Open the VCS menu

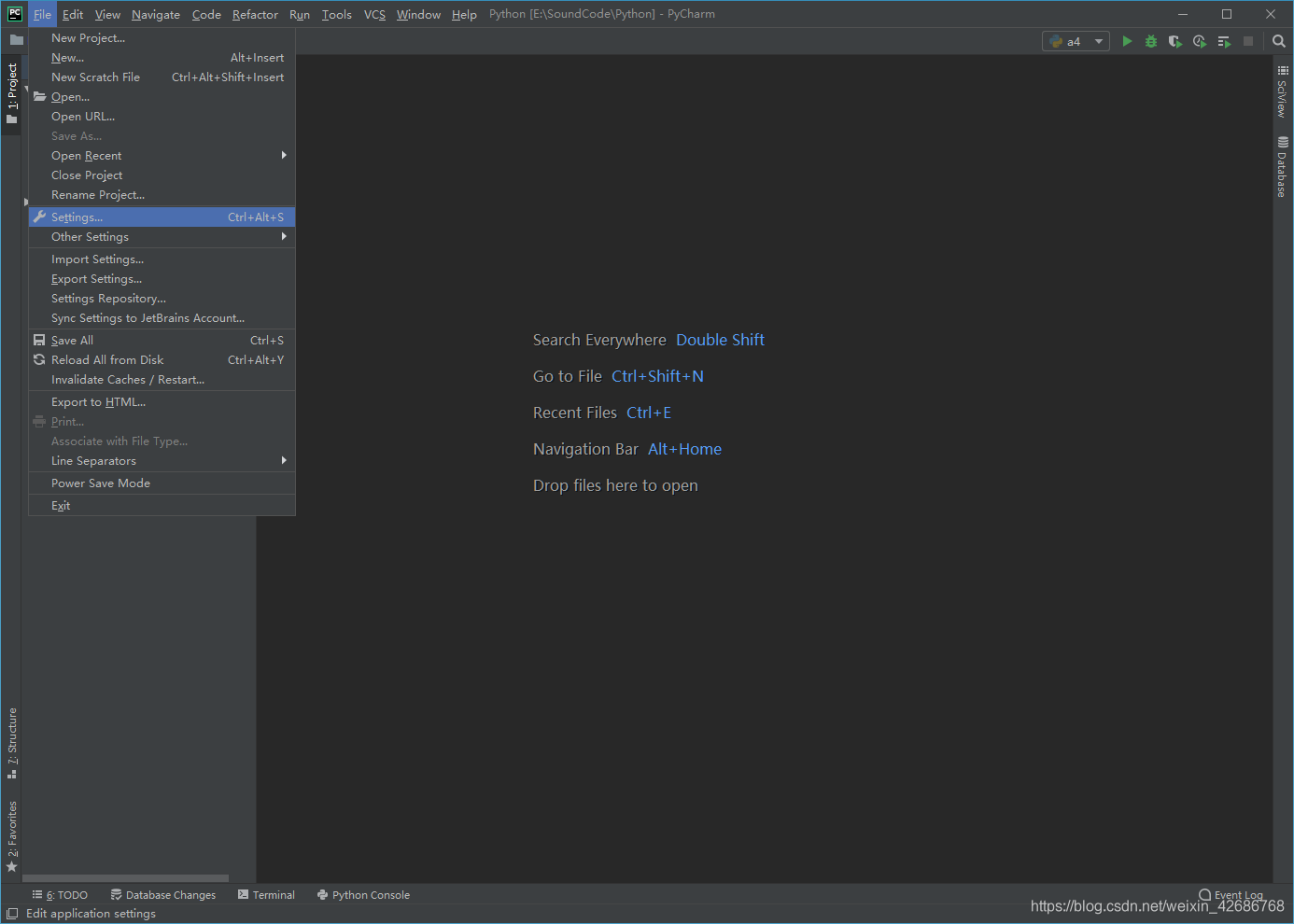click(374, 14)
